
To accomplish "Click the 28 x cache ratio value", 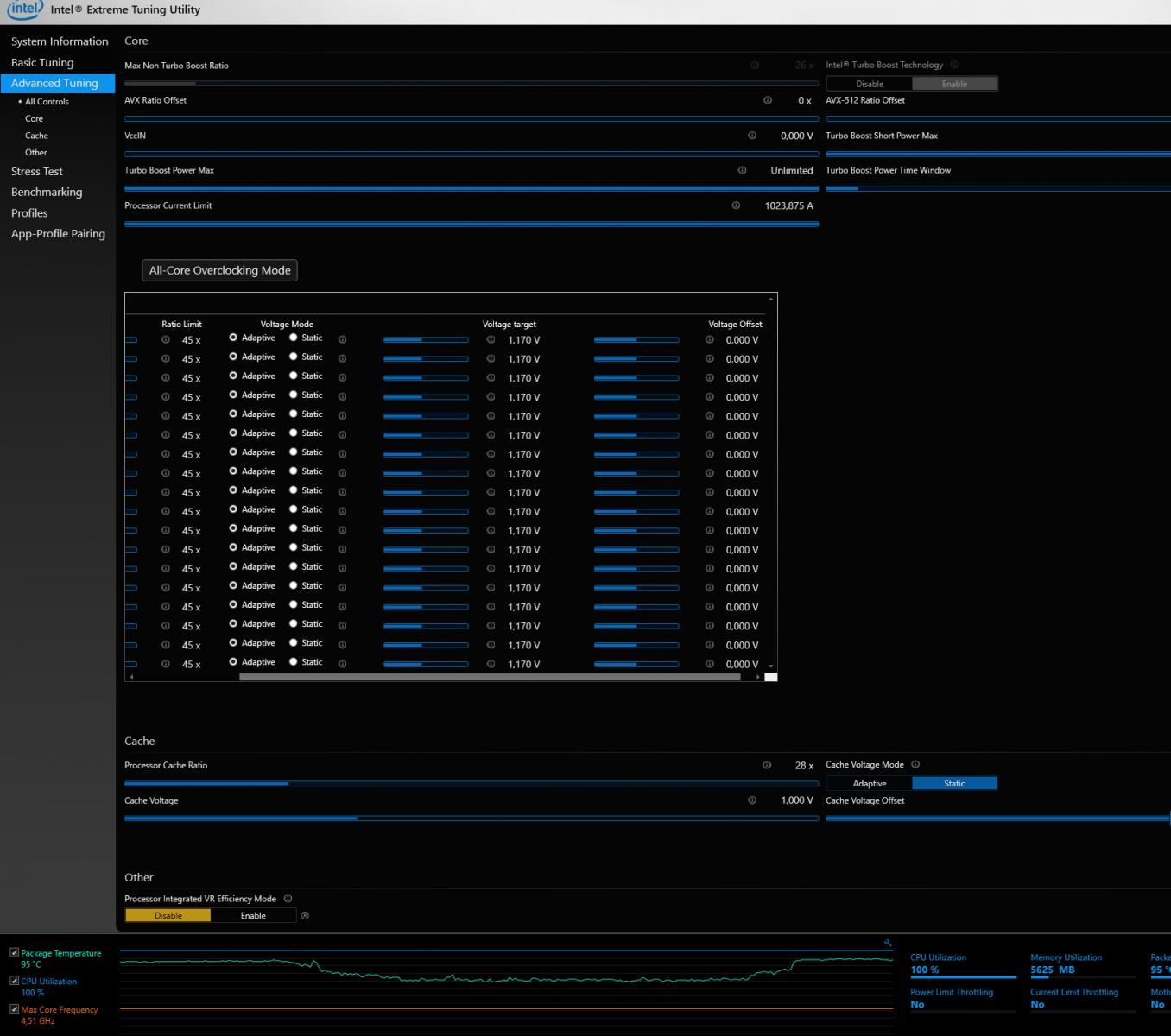I will point(804,765).
